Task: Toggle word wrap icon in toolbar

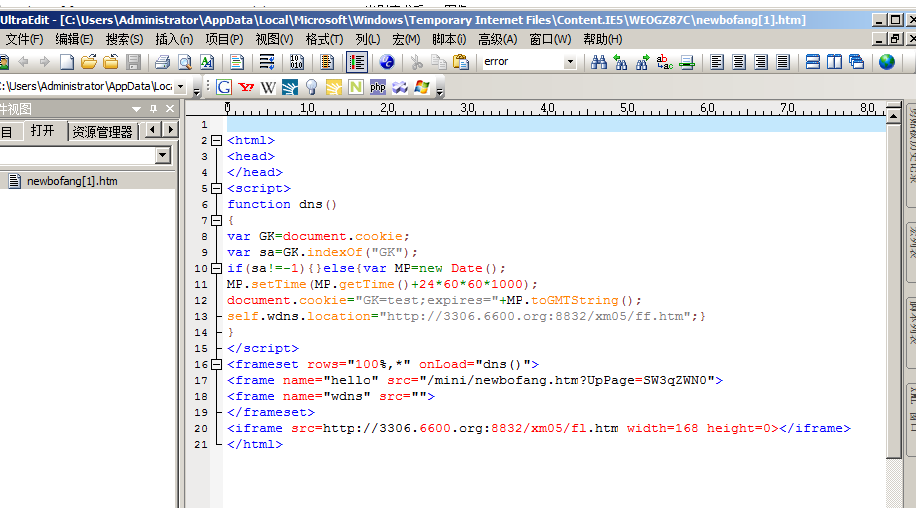Action: (x=267, y=62)
